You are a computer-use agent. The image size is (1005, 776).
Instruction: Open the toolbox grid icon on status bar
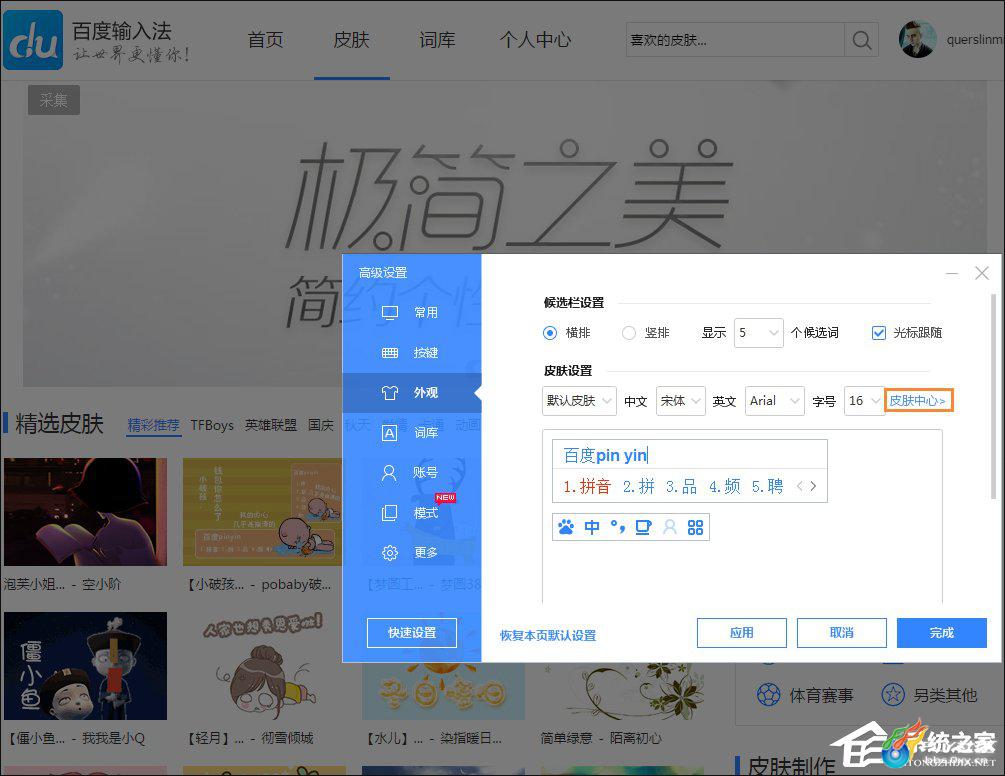tap(695, 527)
